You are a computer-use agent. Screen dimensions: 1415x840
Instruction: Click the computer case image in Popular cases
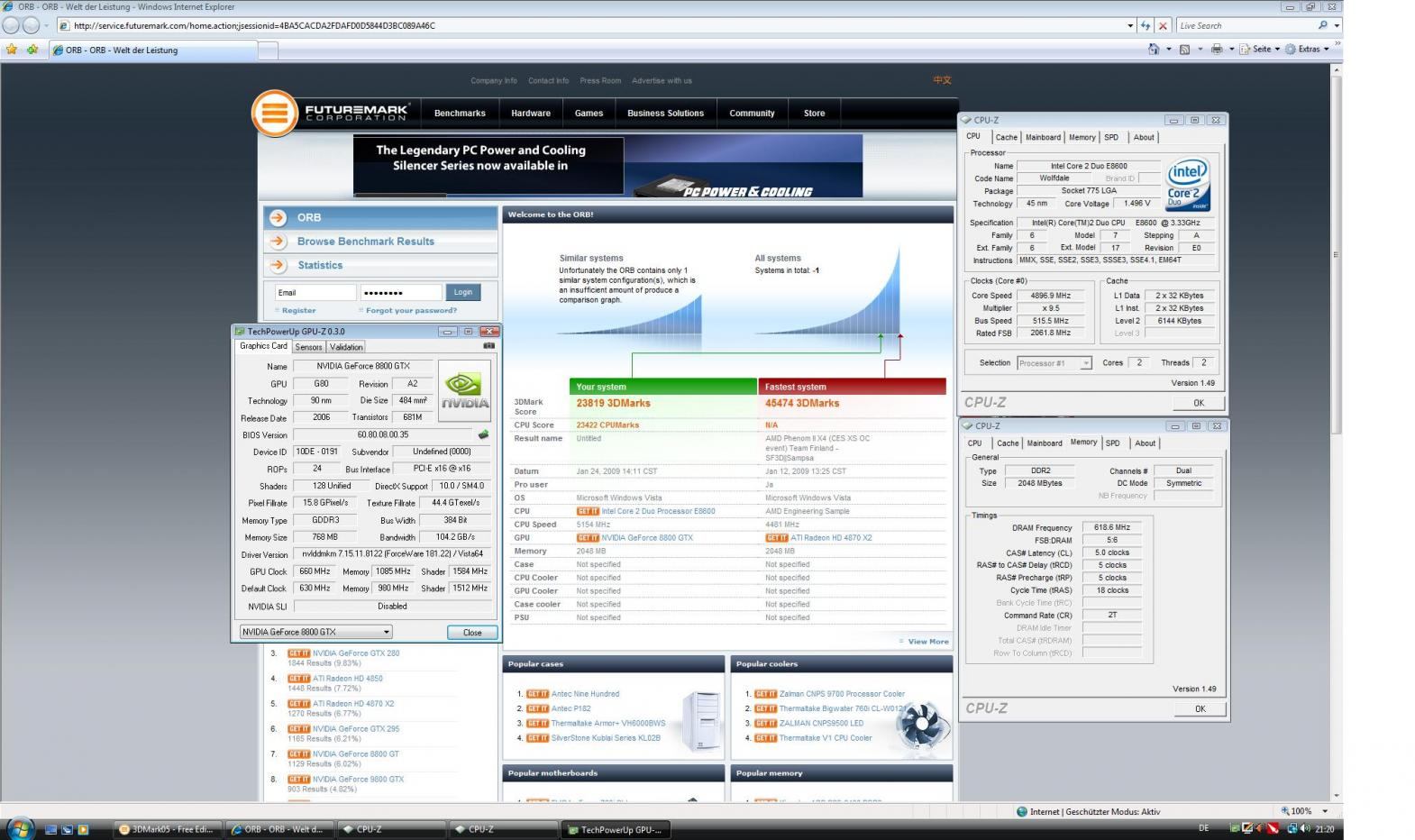coord(701,719)
